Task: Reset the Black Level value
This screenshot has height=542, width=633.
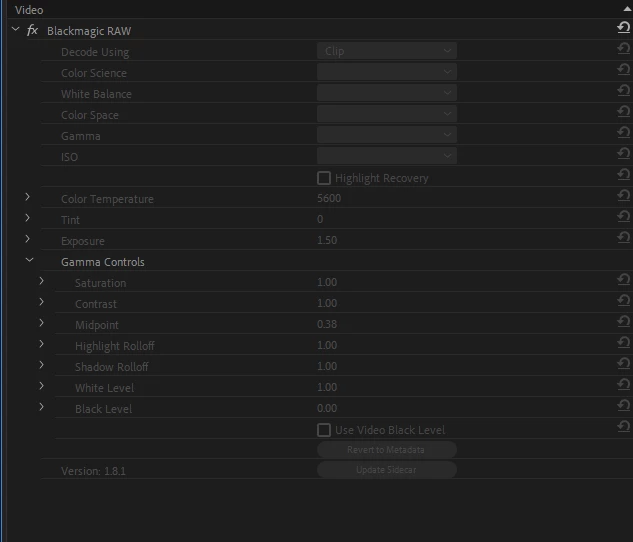Action: pos(623,405)
